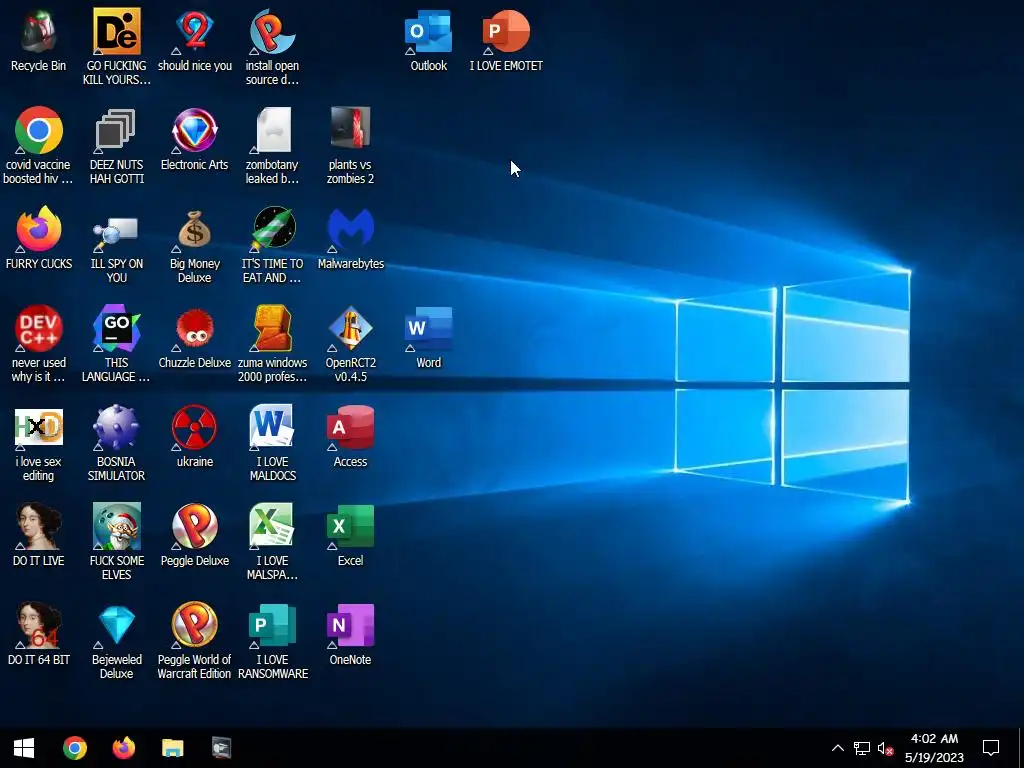
Task: Launch Firefox from the taskbar
Action: click(x=123, y=748)
